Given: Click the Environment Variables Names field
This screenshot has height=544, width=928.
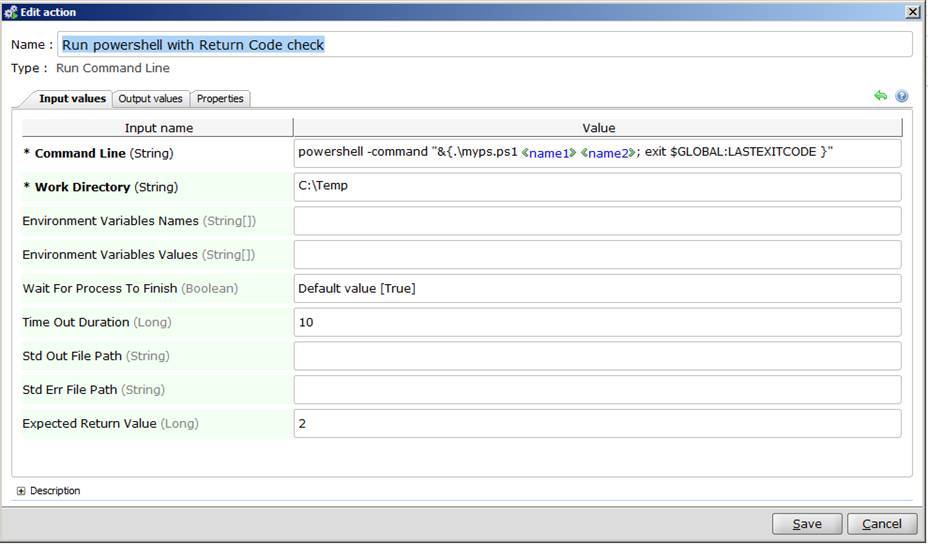Looking at the screenshot, I should tap(597, 221).
